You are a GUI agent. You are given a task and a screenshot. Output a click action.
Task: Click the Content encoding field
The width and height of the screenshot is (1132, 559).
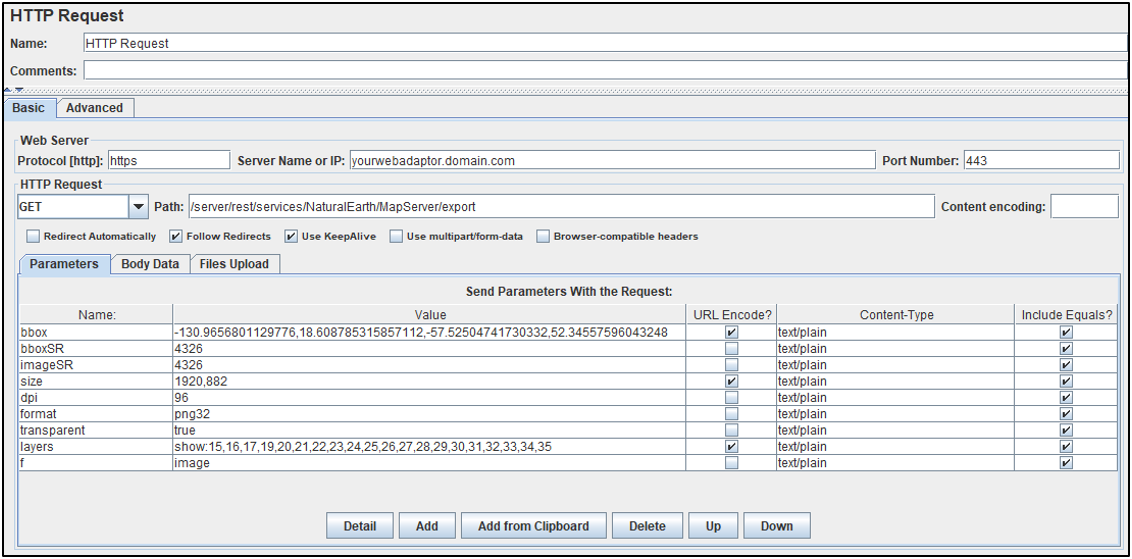tap(1084, 207)
